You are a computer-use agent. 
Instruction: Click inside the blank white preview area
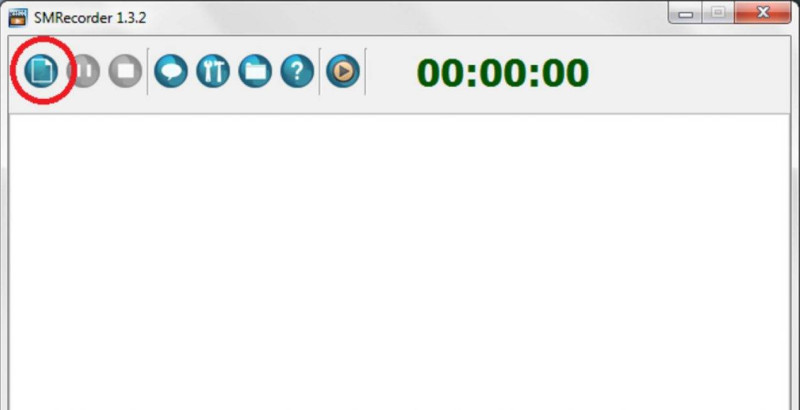[x=399, y=262]
